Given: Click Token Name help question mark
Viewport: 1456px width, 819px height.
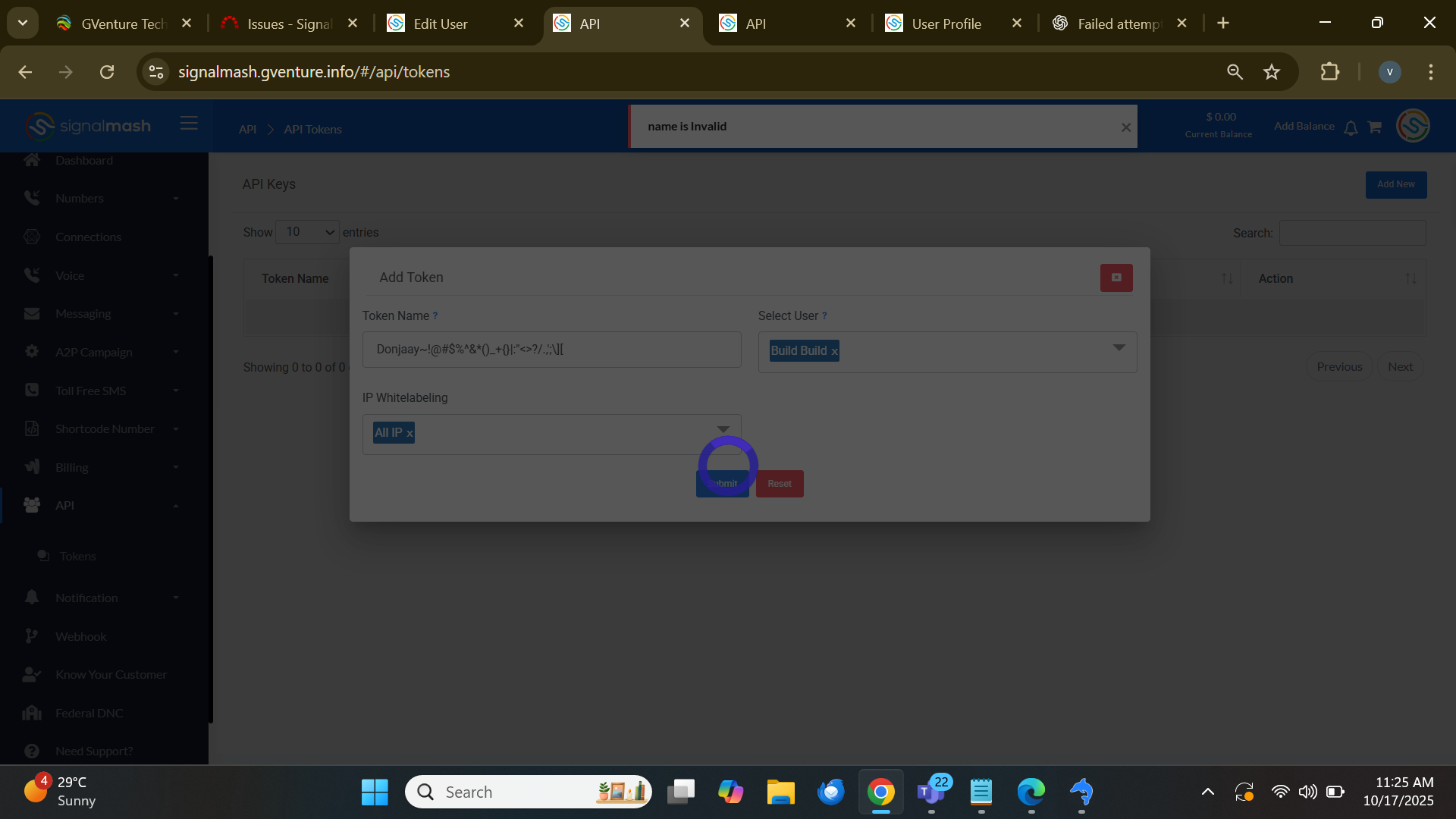Looking at the screenshot, I should pos(435,316).
